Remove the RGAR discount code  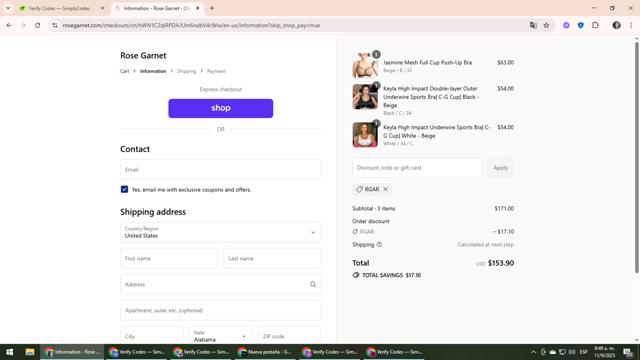coord(385,189)
